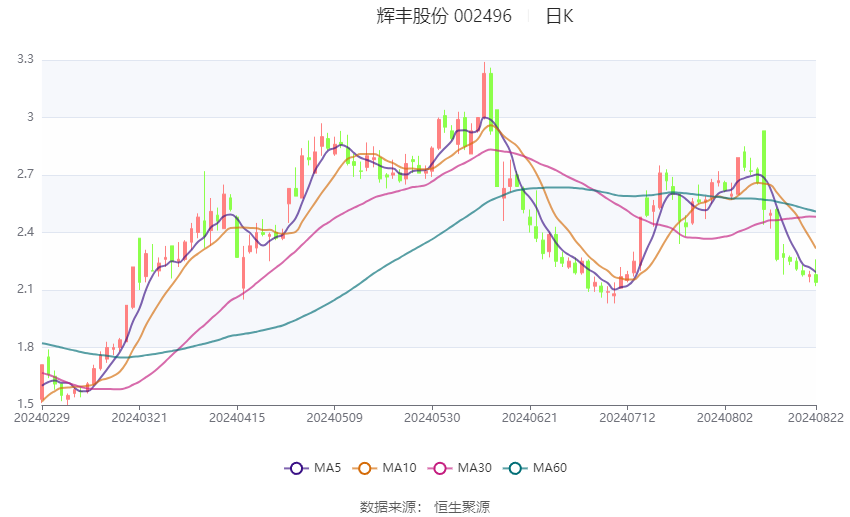Click the x-axis date label 20240509
Image resolution: width=850 pixels, height=517 pixels.
pyautogui.click(x=334, y=418)
